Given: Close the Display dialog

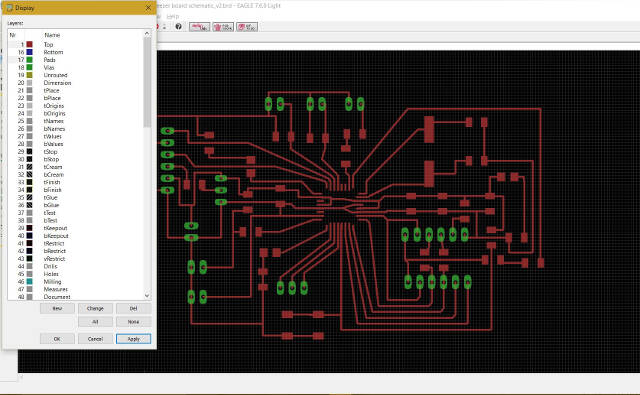Looking at the screenshot, I should (148, 8).
